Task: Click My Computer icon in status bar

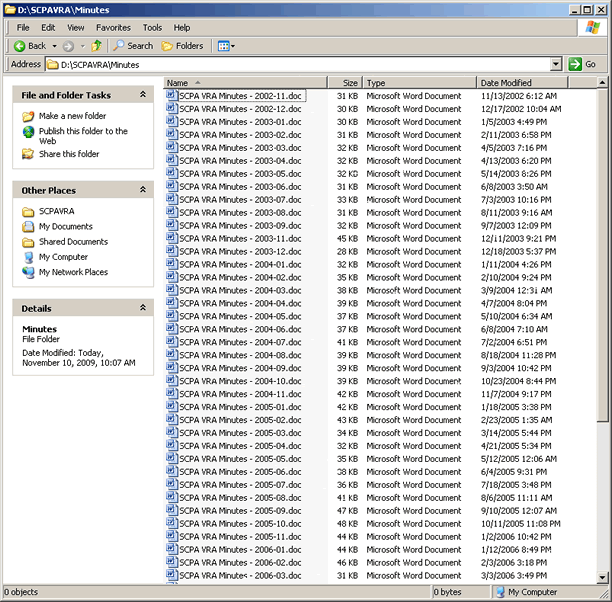Action: tap(500, 592)
